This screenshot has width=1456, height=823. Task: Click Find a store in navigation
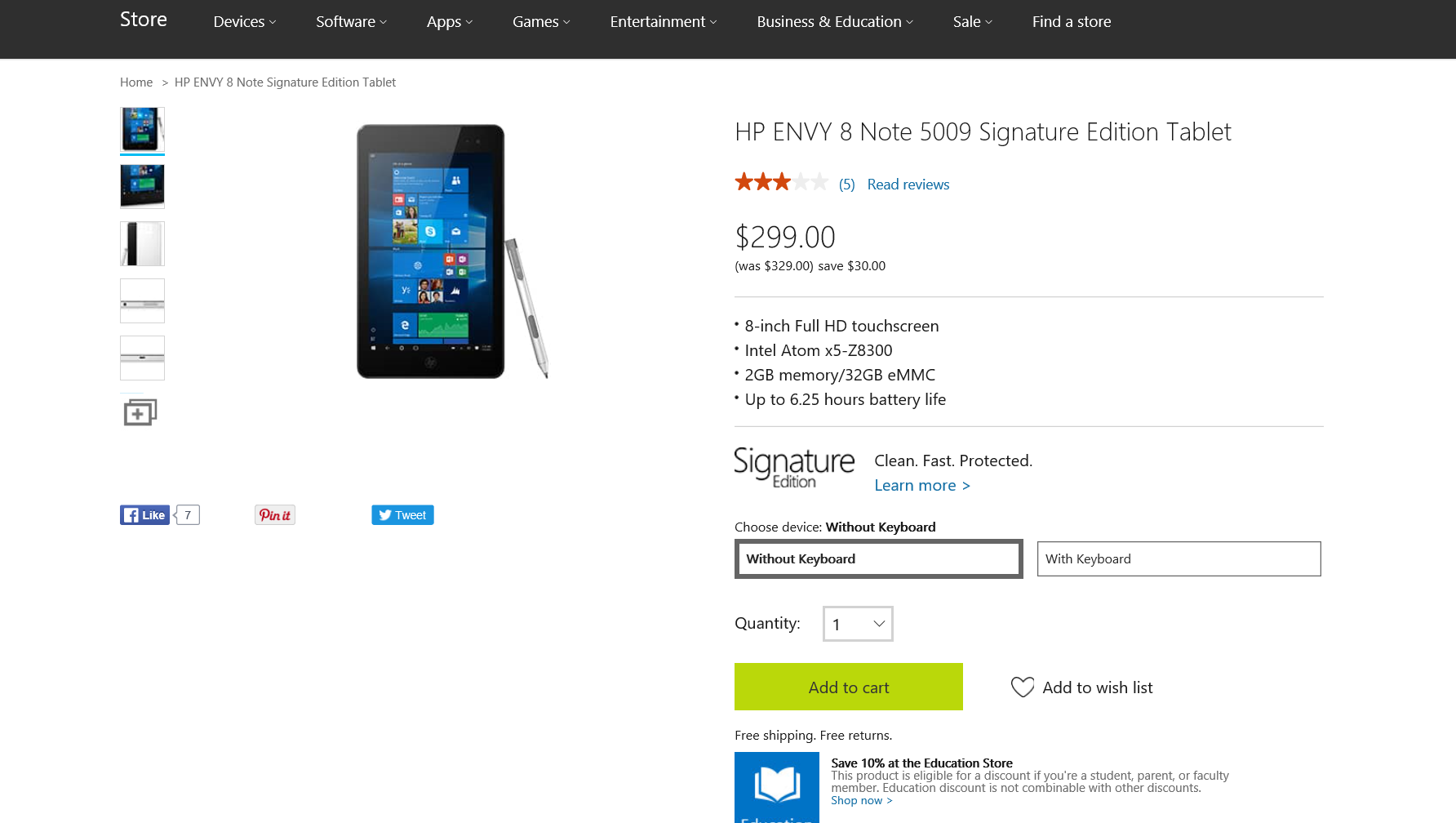pyautogui.click(x=1072, y=22)
